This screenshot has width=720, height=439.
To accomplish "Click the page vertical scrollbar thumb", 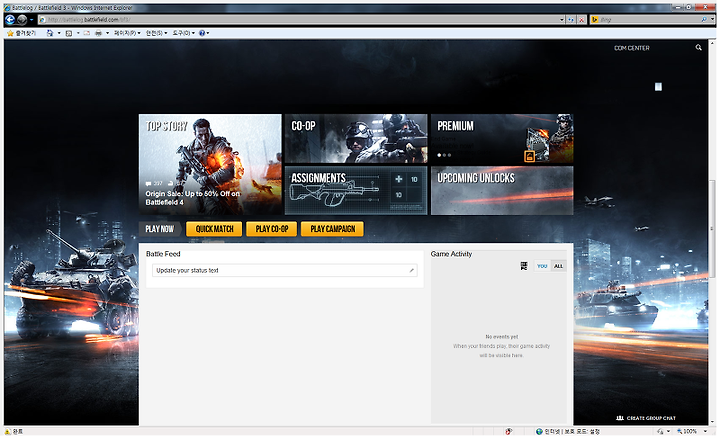I will coord(712,229).
